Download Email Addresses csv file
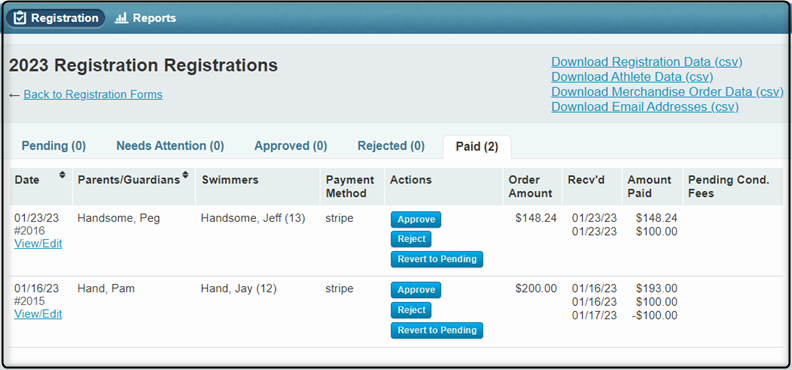Screen dimensions: 792x370 tap(645, 107)
